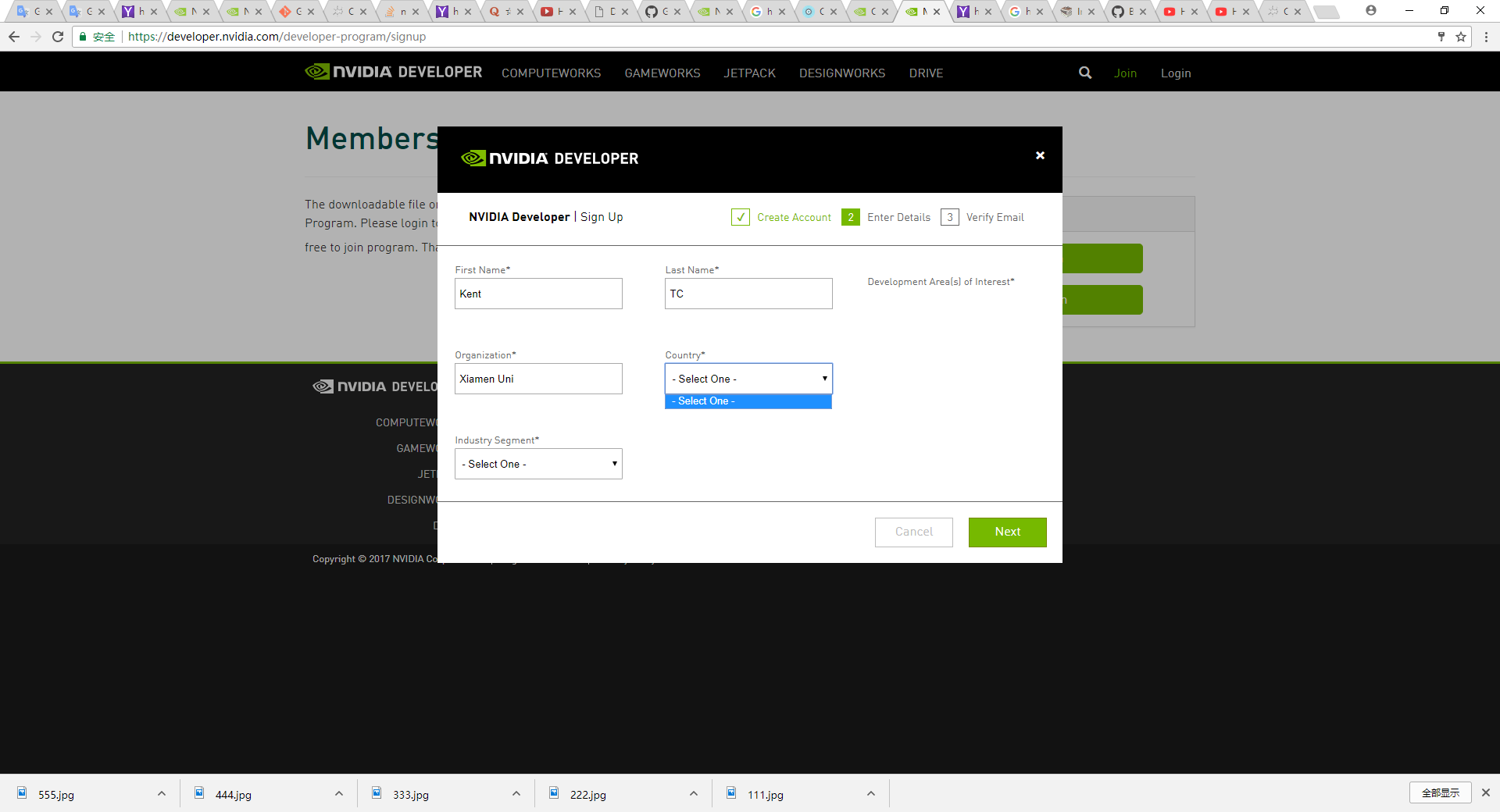Click the browser forward arrow
Image resolution: width=1500 pixels, height=812 pixels.
36,37
